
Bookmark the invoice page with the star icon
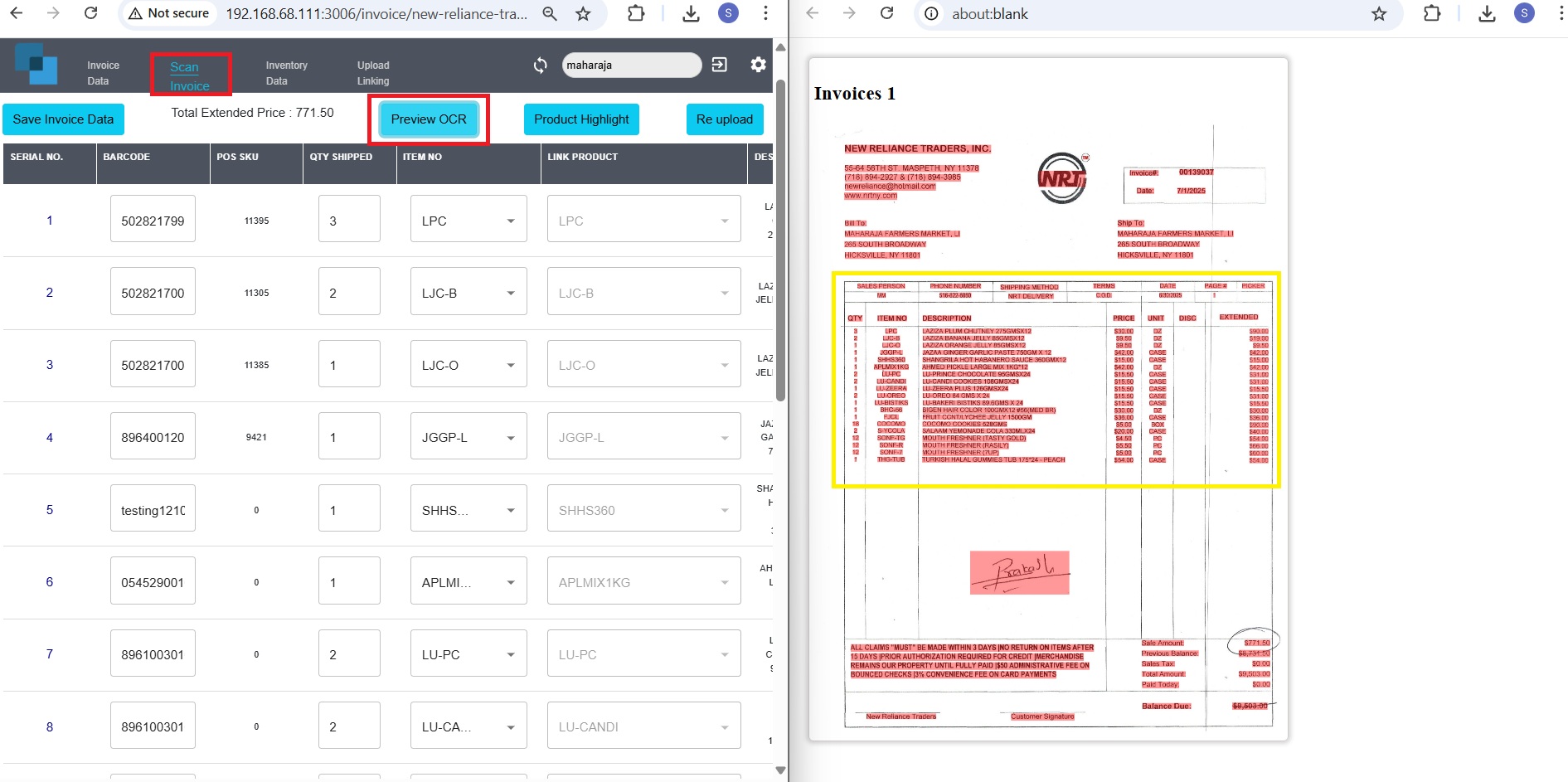584,13
